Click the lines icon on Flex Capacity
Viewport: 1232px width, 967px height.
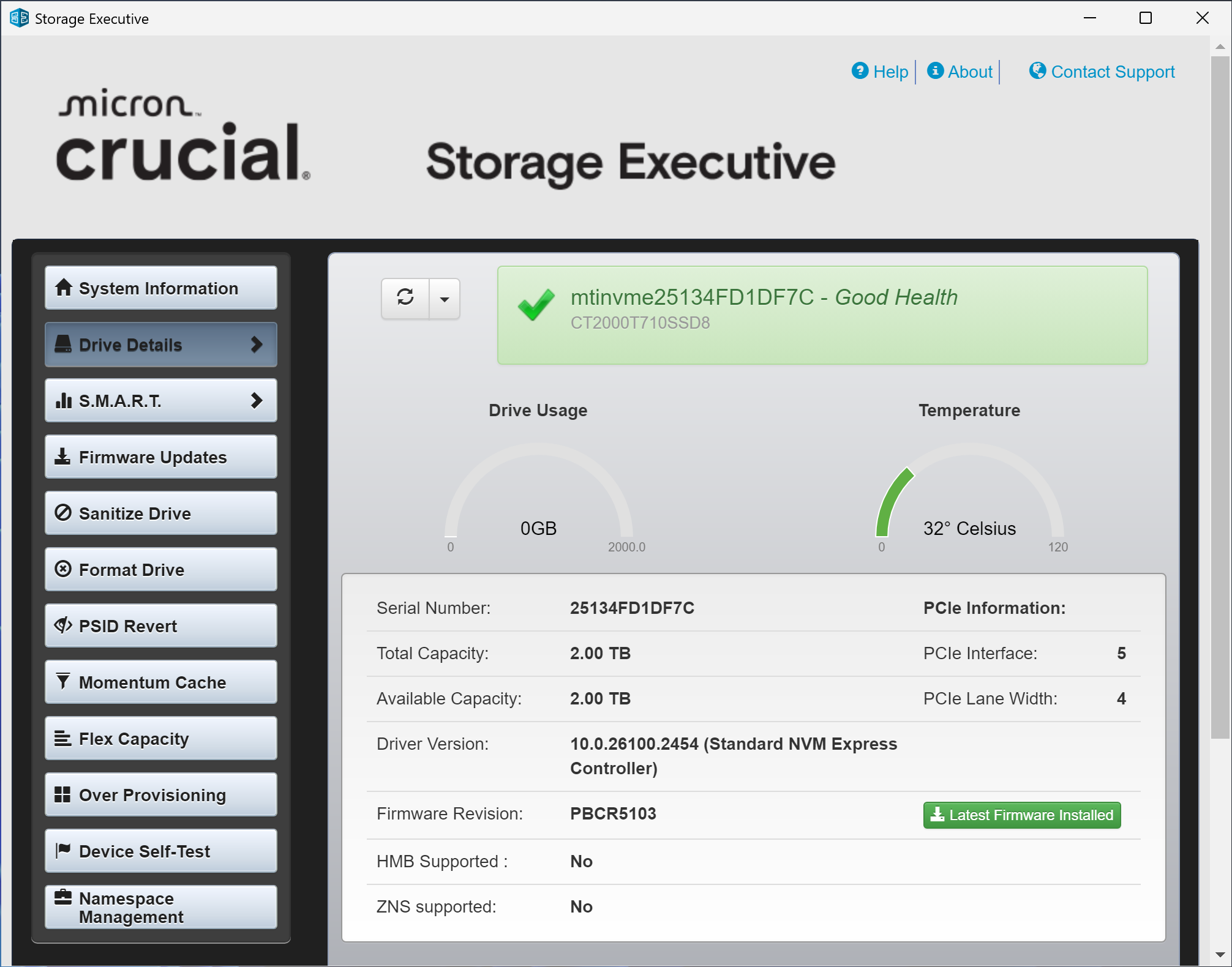(62, 738)
